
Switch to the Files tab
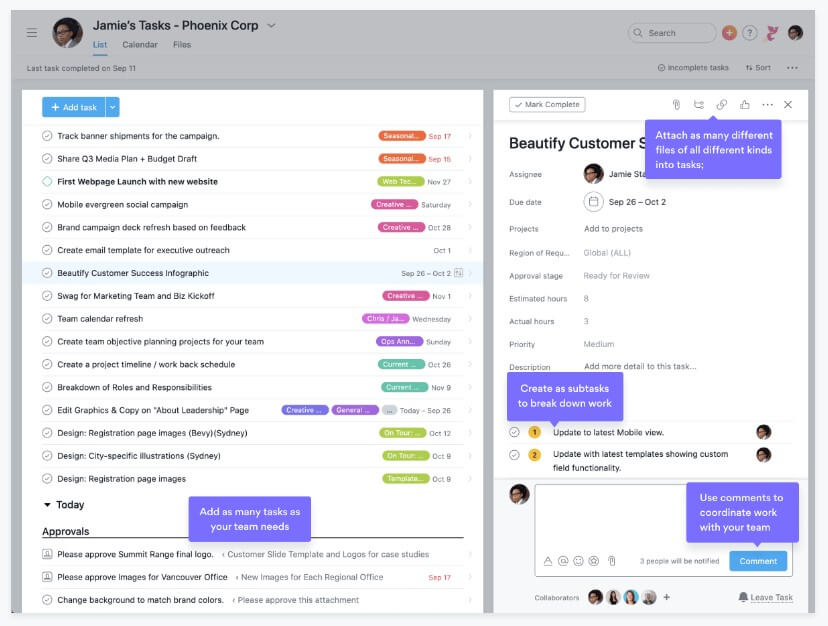(182, 44)
